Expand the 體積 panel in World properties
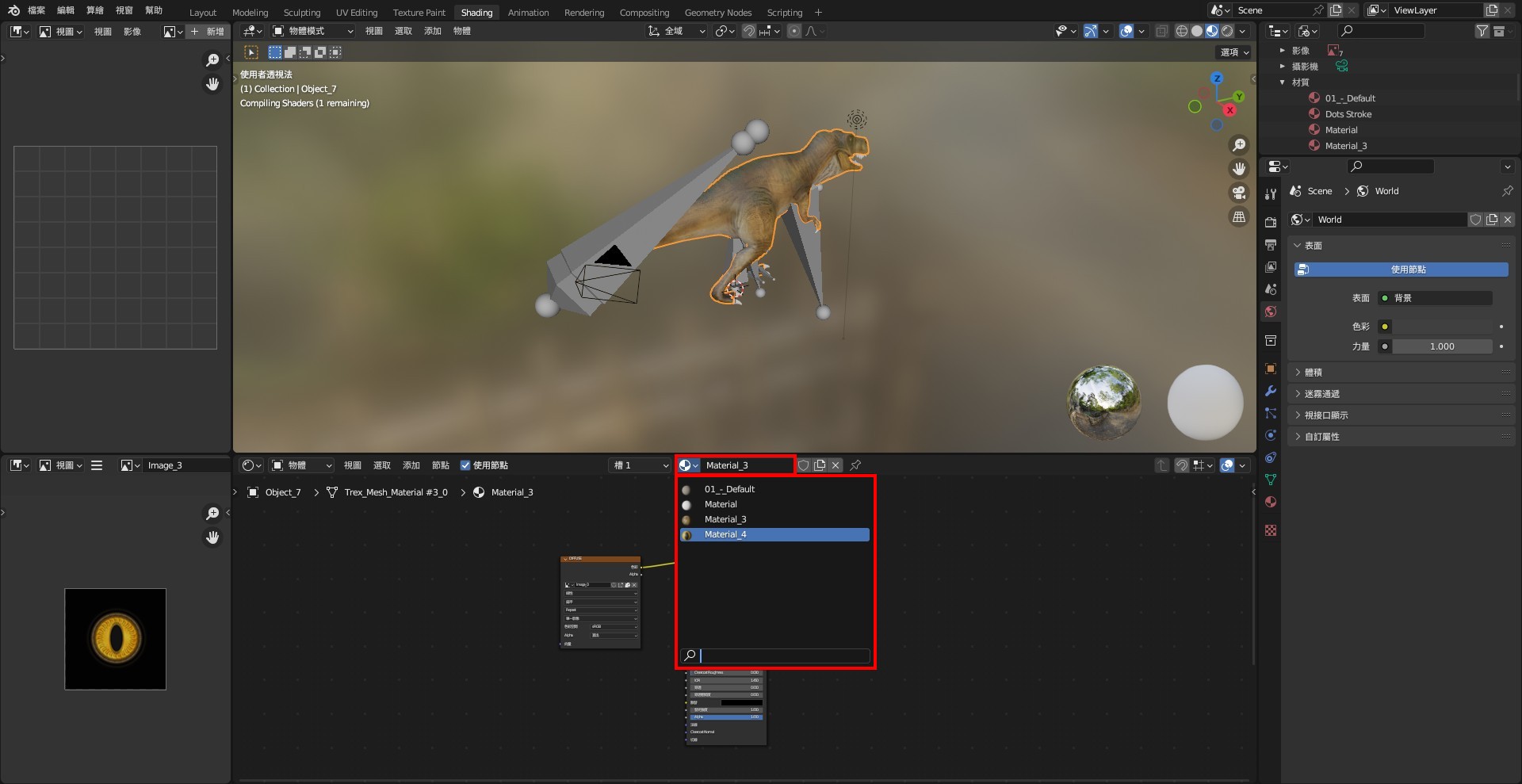Image resolution: width=1522 pixels, height=784 pixels. tap(1313, 372)
